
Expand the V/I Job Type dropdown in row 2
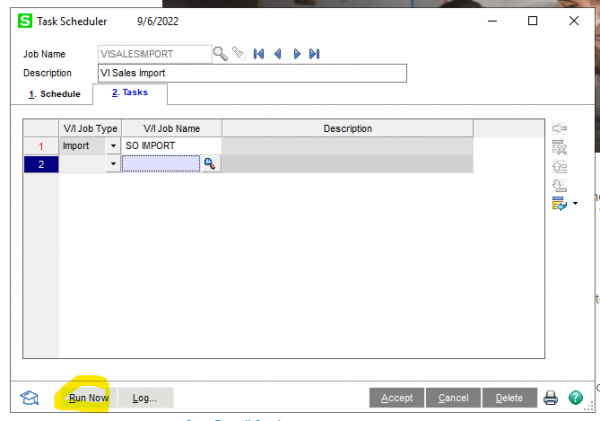point(113,164)
